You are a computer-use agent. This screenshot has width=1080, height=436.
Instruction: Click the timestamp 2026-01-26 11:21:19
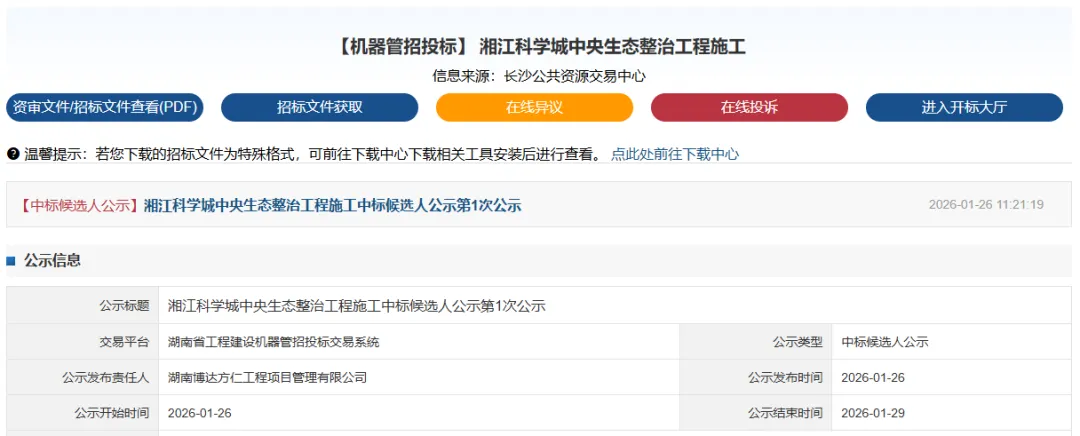(x=986, y=205)
